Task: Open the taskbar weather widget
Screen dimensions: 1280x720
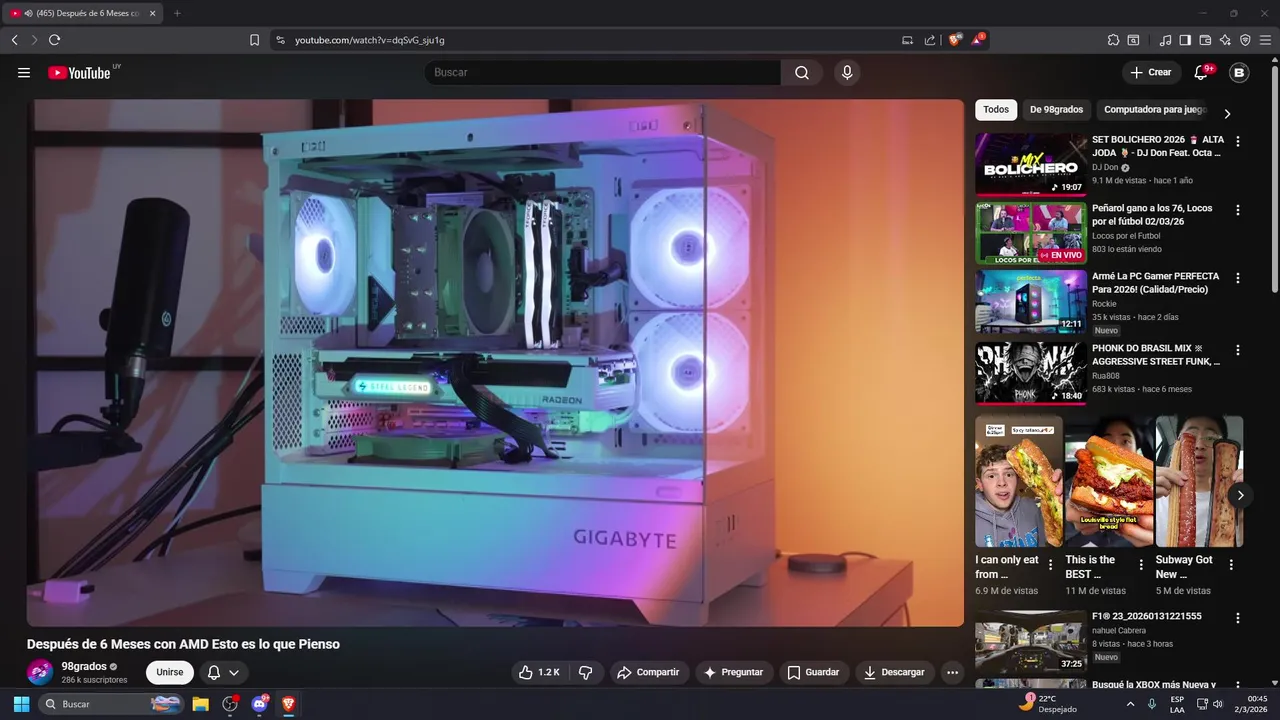Action: pyautogui.click(x=1048, y=704)
